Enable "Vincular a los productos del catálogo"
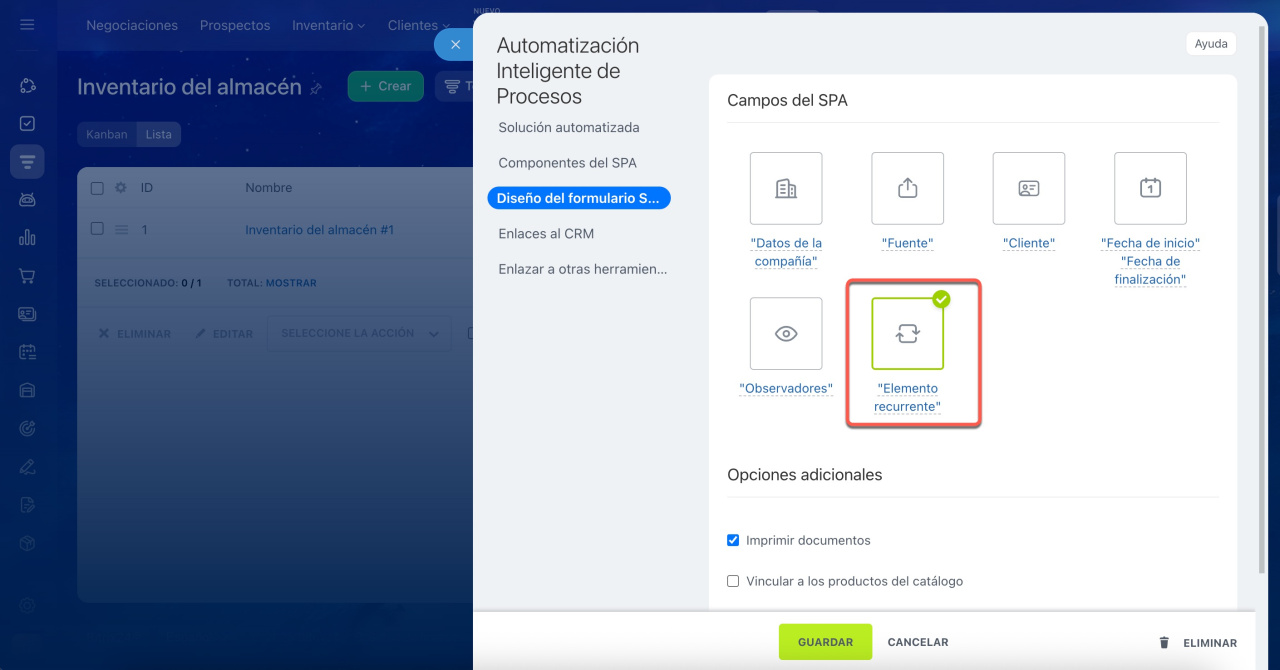1280x670 pixels. click(x=733, y=581)
